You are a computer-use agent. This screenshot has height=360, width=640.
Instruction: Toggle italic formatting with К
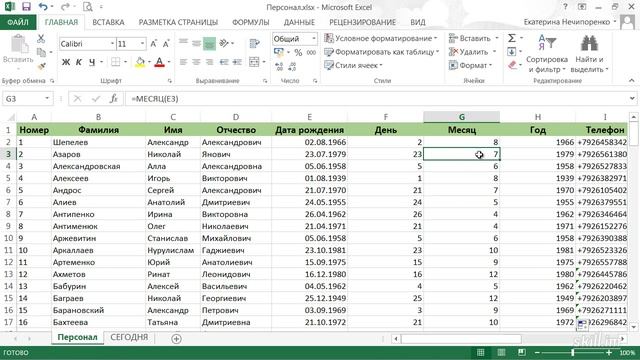click(x=79, y=62)
